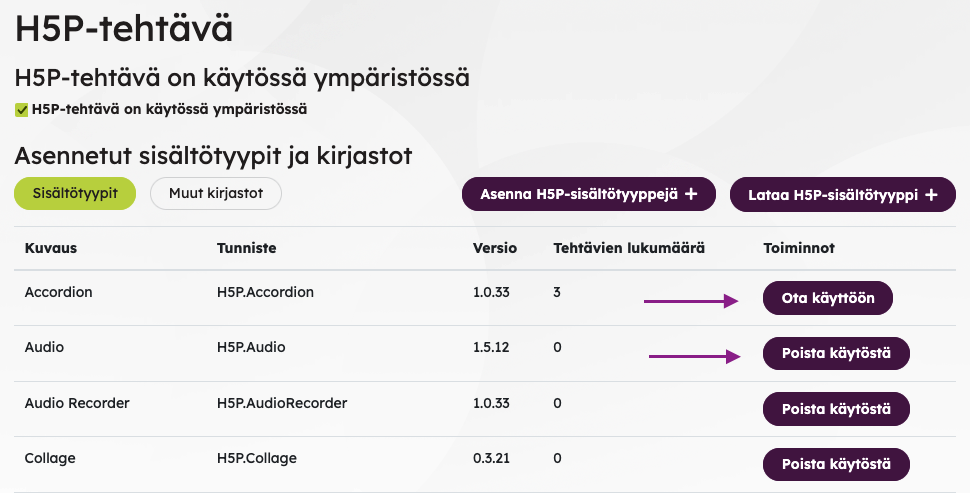Image resolution: width=970 pixels, height=493 pixels.
Task: Click the Versio column header
Action: point(495,248)
